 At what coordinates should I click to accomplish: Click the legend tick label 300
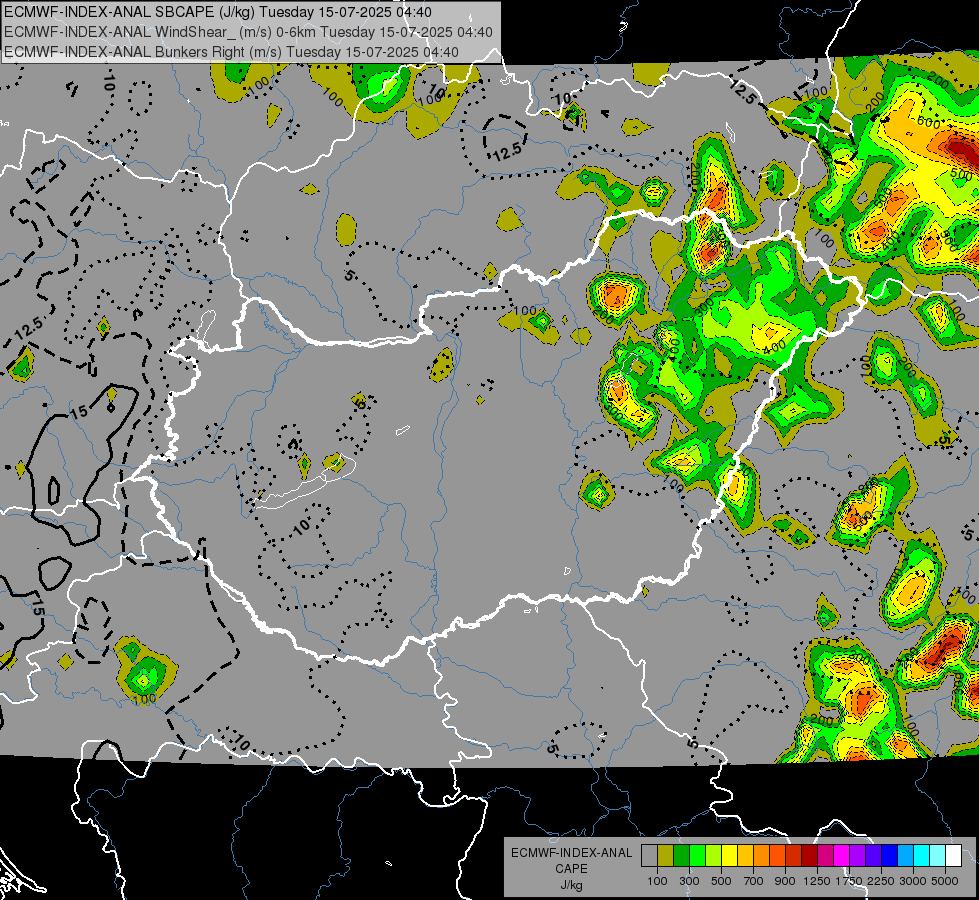click(x=689, y=881)
